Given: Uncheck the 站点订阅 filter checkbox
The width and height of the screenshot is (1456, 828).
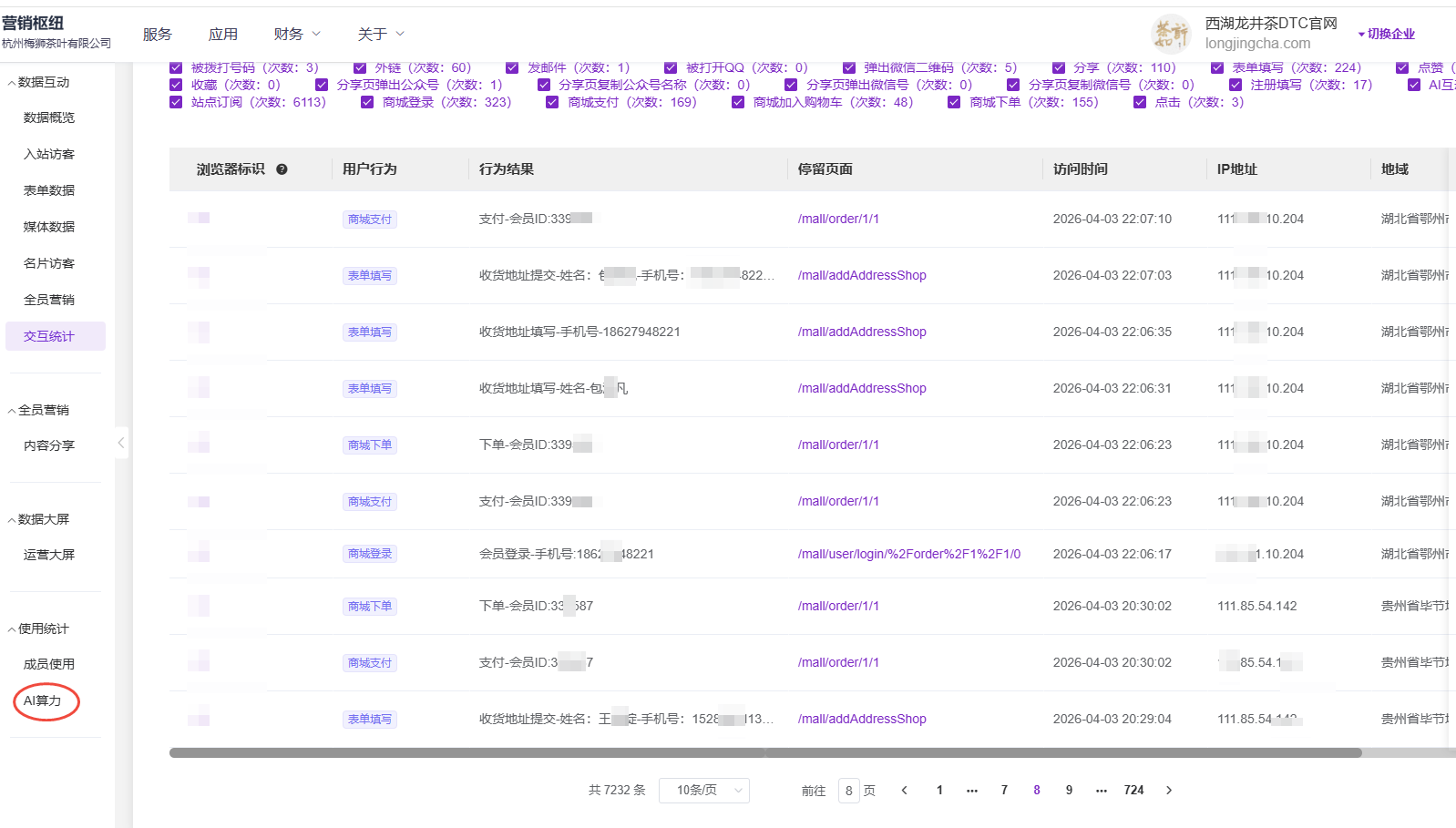Looking at the screenshot, I should [x=176, y=103].
